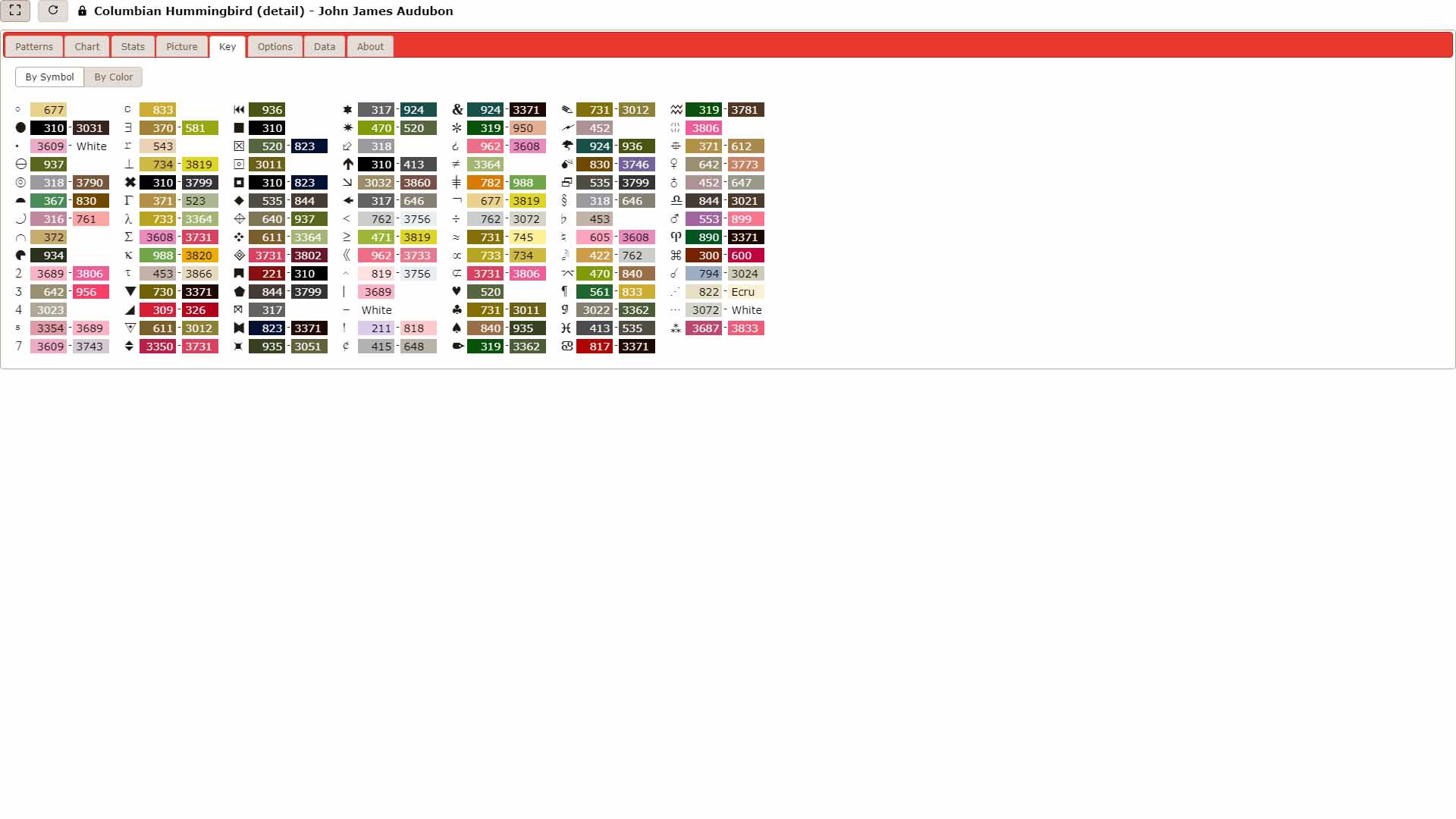Click the paragraph mark entry for 561-833
The height and width of the screenshot is (819, 1456).
tap(610, 291)
